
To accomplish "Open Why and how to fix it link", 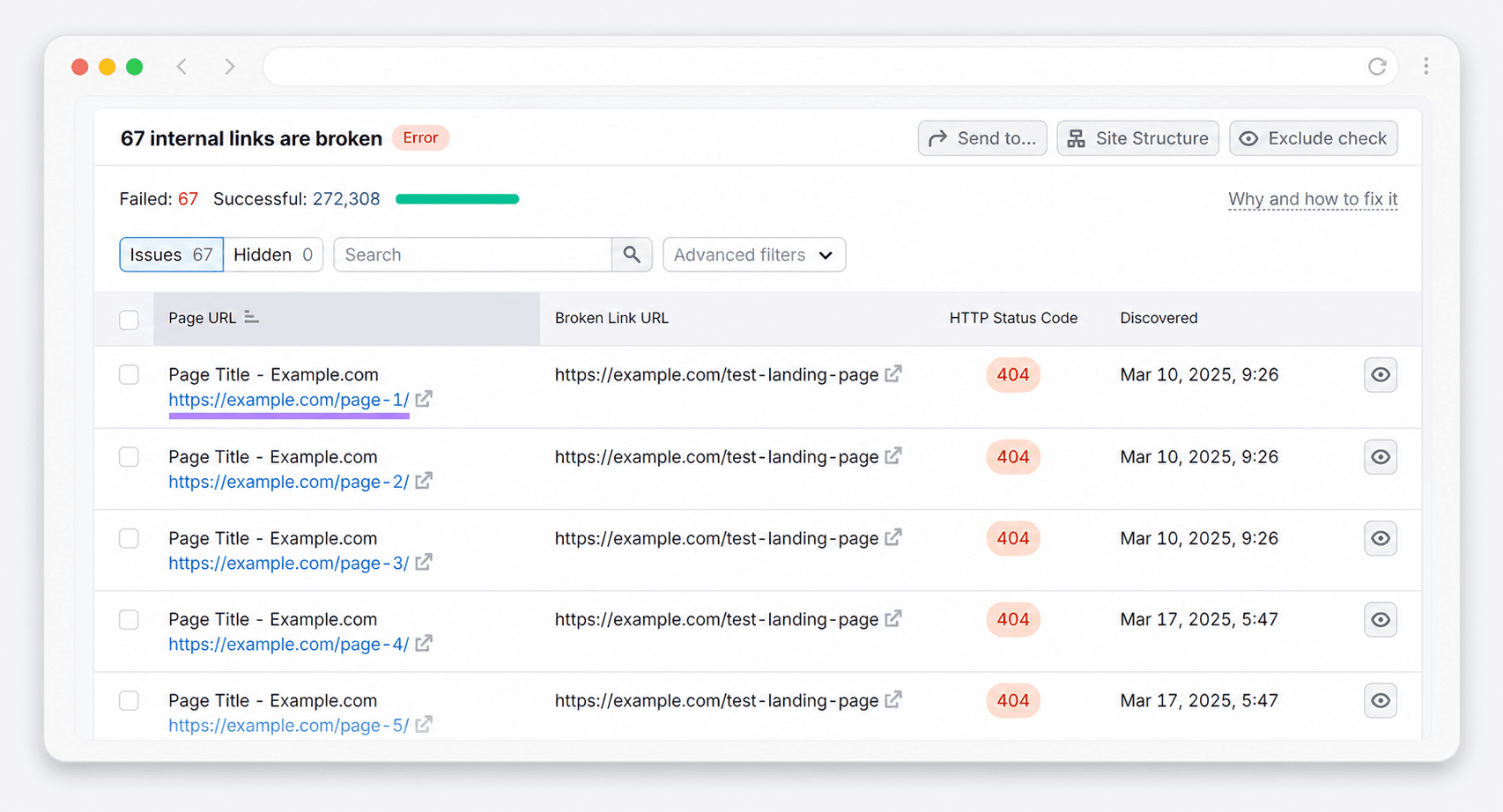I will tap(1313, 199).
